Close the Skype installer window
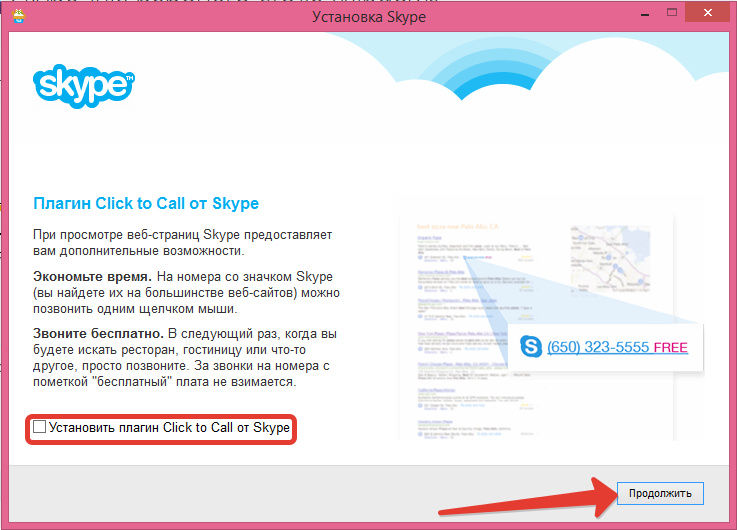The width and height of the screenshot is (737, 530). tap(708, 13)
